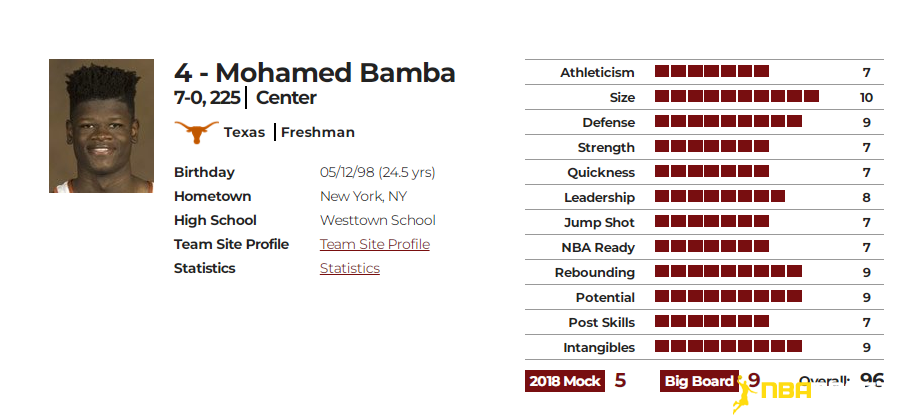The image size is (900, 415).
Task: Click the Post Skills rating label
Action: [602, 323]
